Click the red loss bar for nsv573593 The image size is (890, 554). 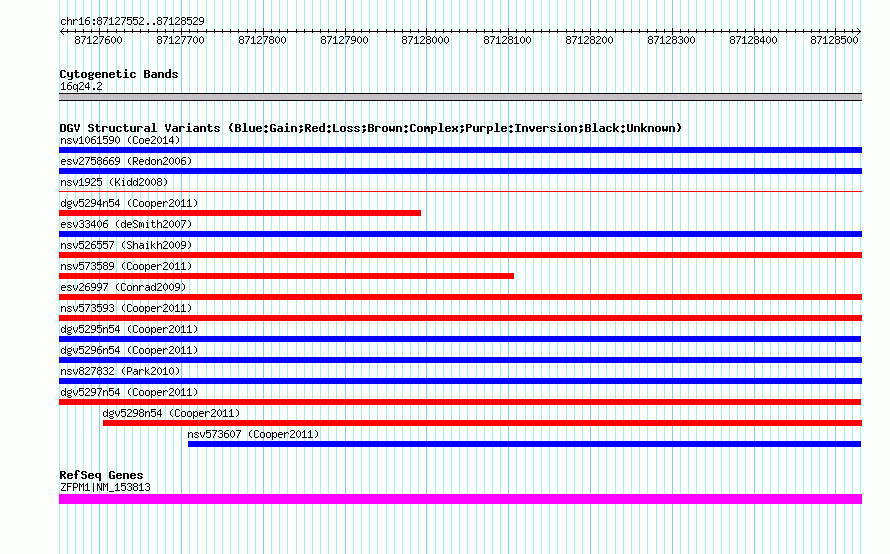pos(460,318)
